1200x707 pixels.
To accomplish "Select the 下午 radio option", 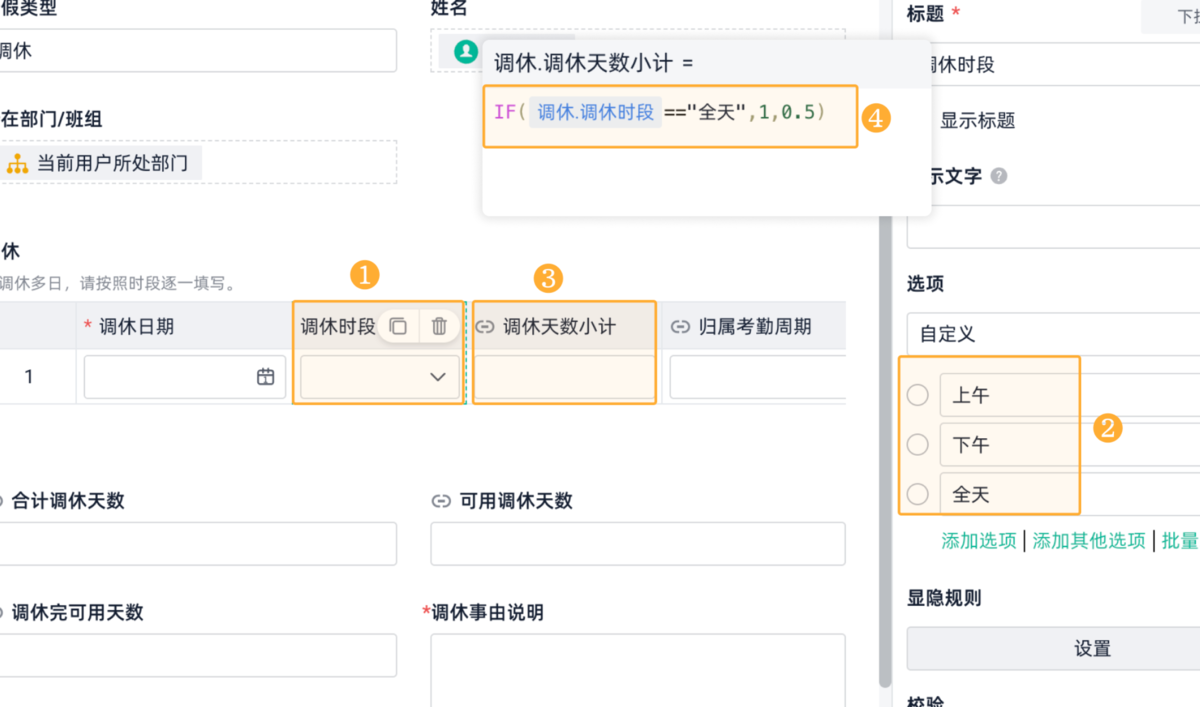I will click(x=917, y=444).
